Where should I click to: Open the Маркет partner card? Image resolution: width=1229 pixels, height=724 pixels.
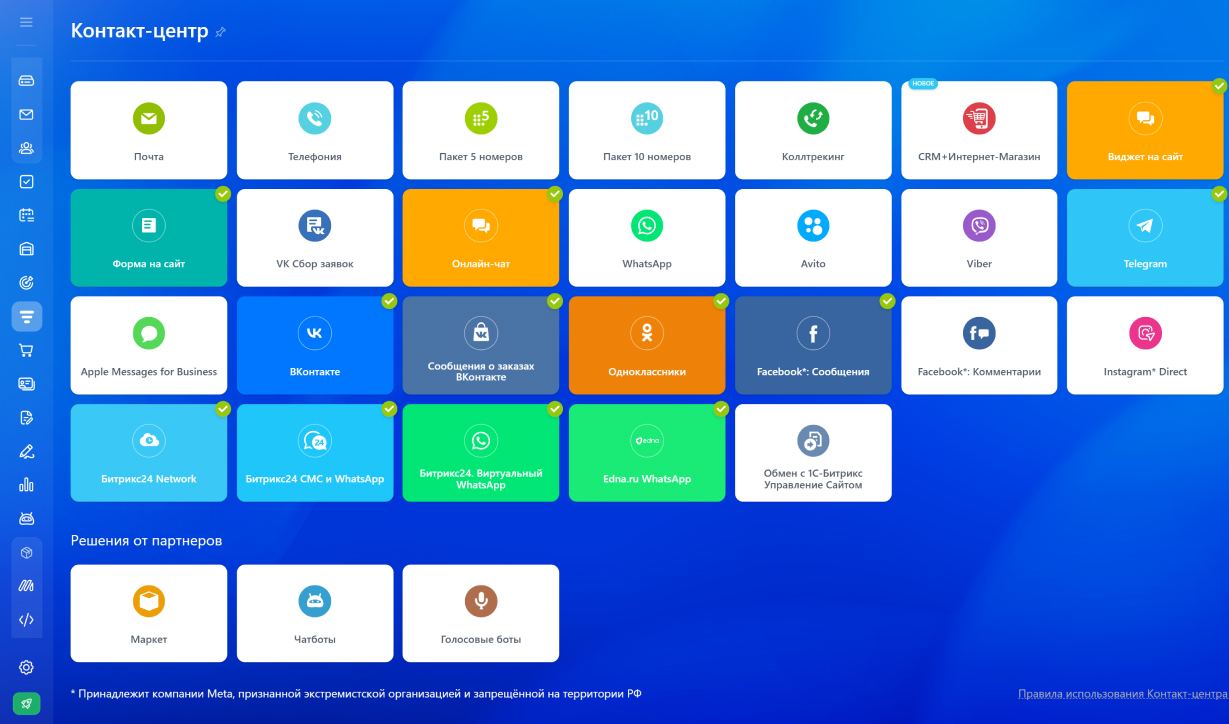[149, 613]
